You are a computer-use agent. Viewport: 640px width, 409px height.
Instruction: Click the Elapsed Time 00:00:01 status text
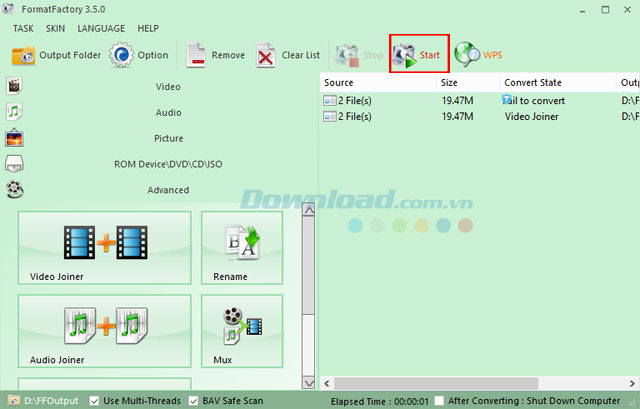380,402
